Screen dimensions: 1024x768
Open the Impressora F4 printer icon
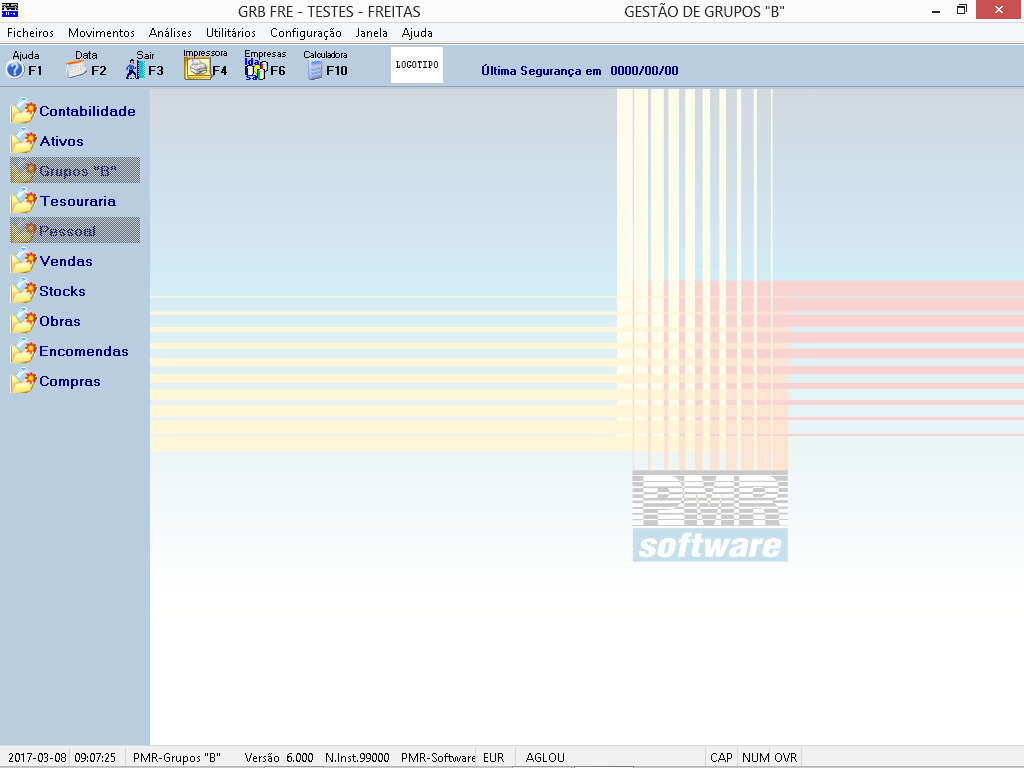(198, 69)
